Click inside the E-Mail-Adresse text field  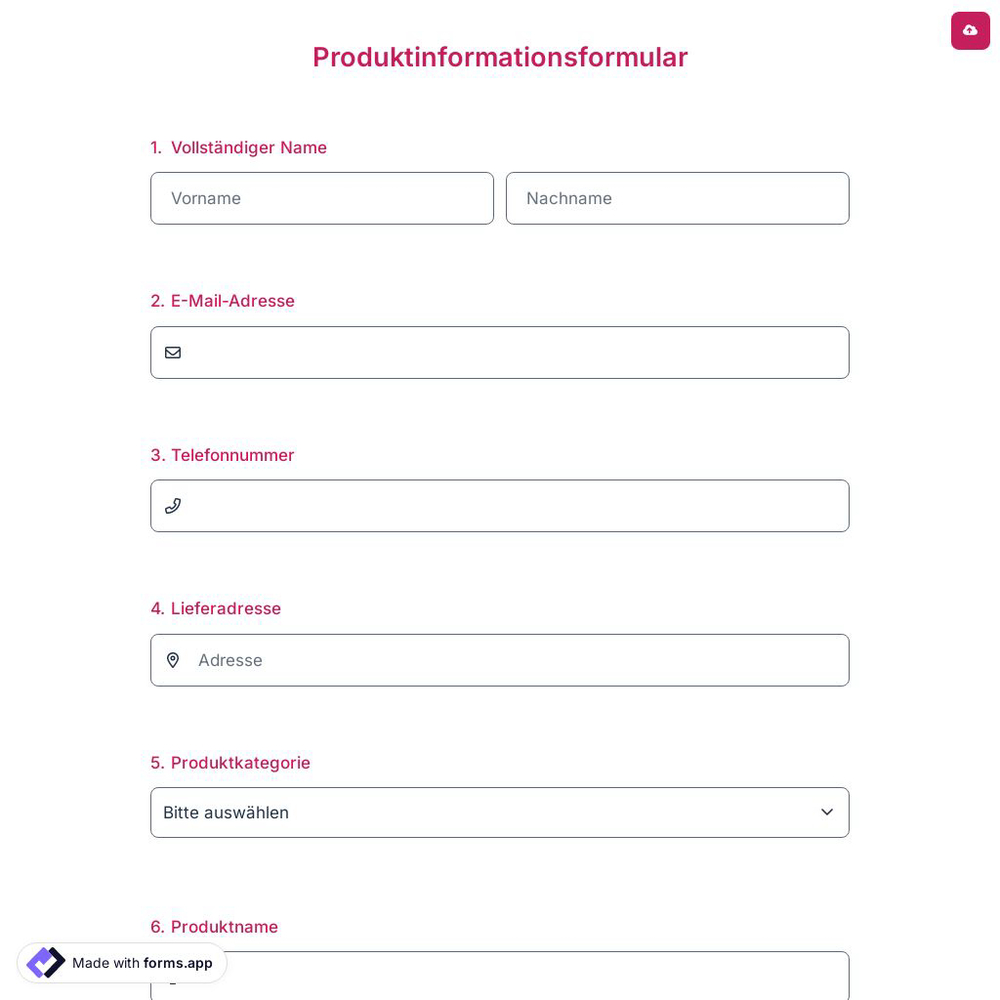pos(500,352)
